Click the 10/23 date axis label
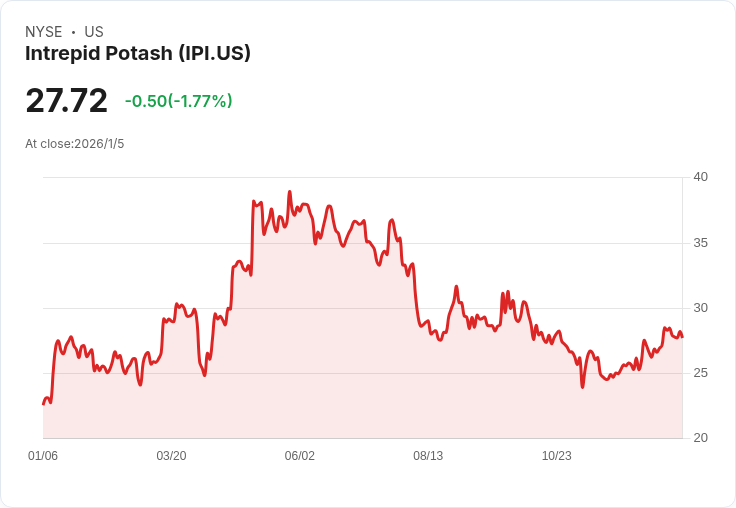Viewport: 736px width, 508px height. coord(556,456)
